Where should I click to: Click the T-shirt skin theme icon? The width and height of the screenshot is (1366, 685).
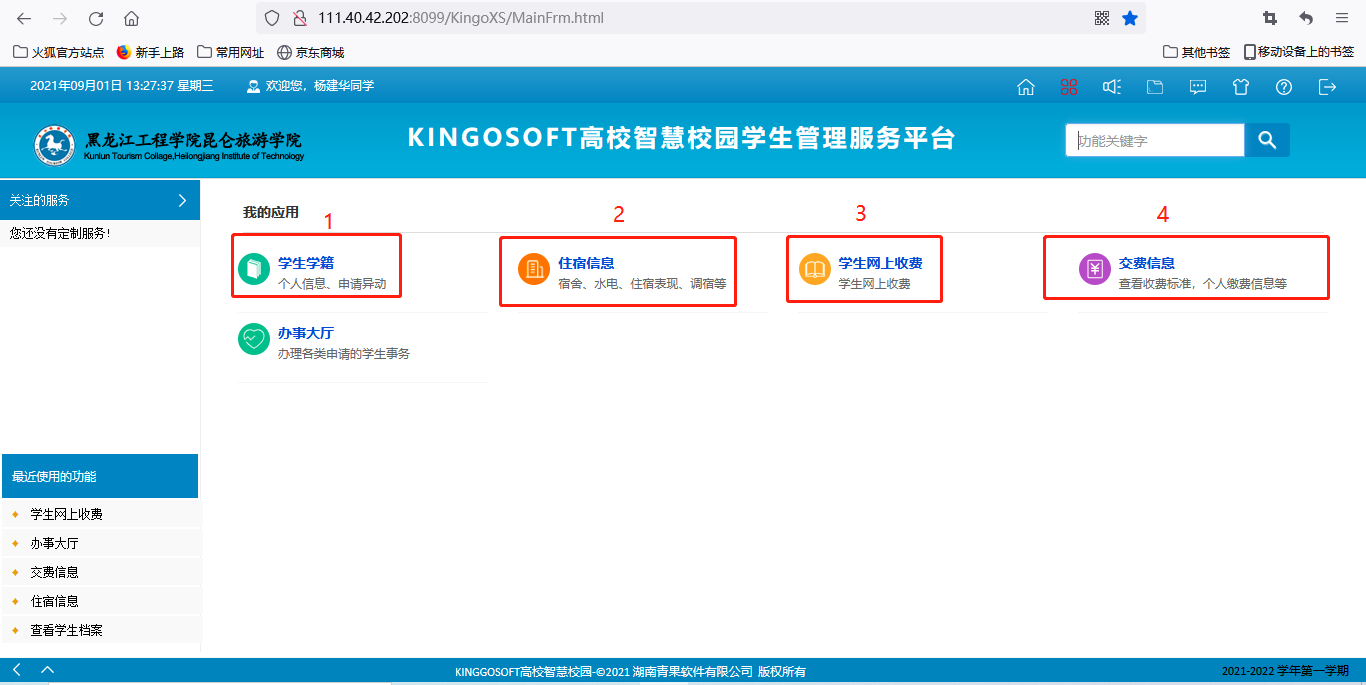coord(1241,87)
